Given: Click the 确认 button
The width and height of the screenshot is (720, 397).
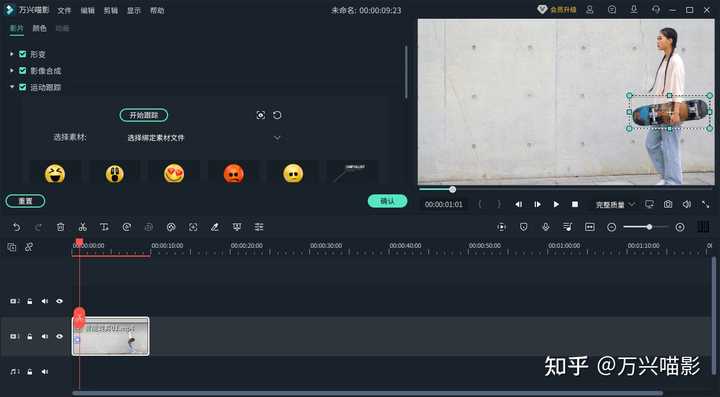Looking at the screenshot, I should pyautogui.click(x=387, y=201).
